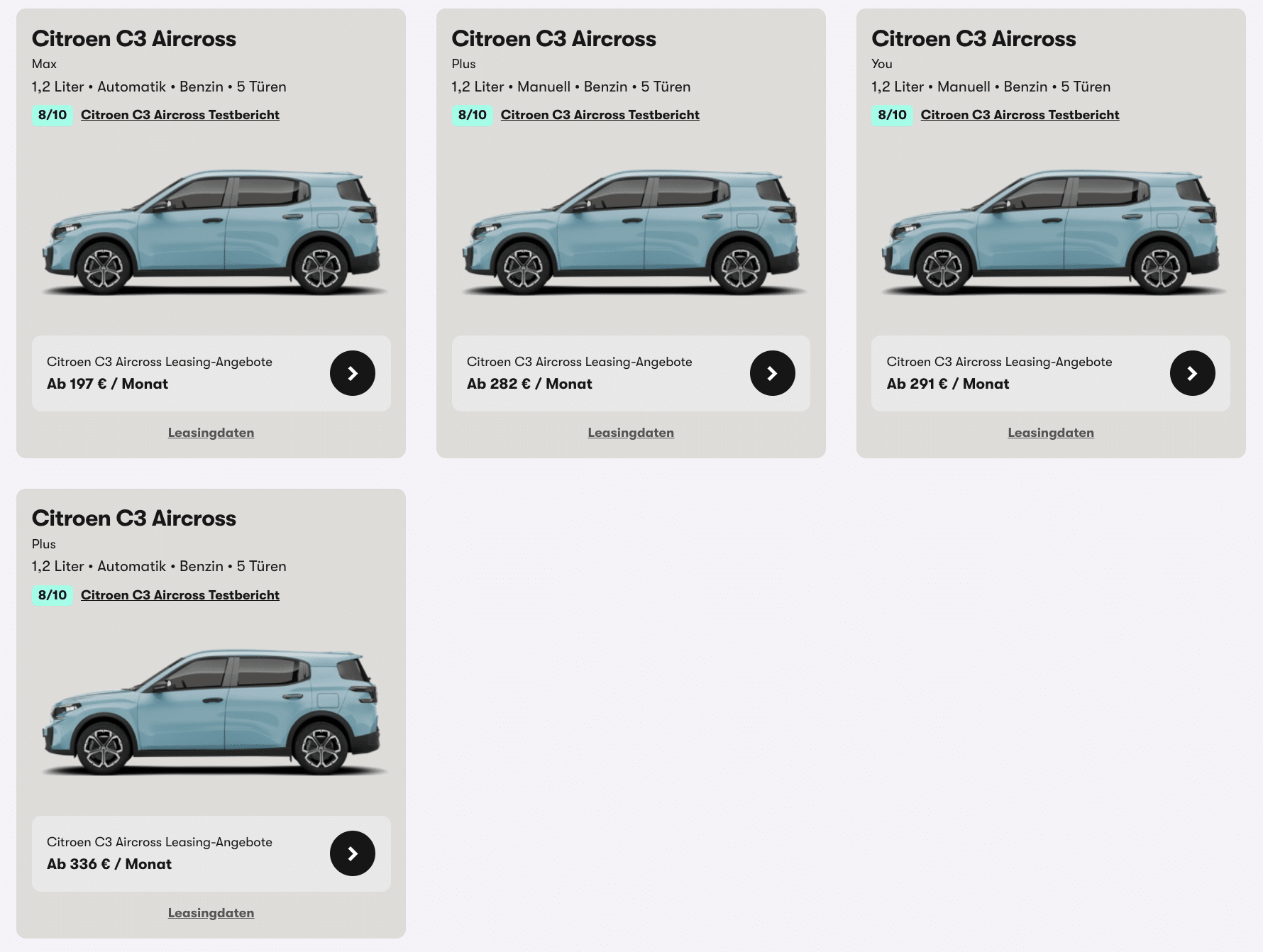Open the 197 € leasing offer arrow
The image size is (1263, 952).
pyautogui.click(x=353, y=373)
